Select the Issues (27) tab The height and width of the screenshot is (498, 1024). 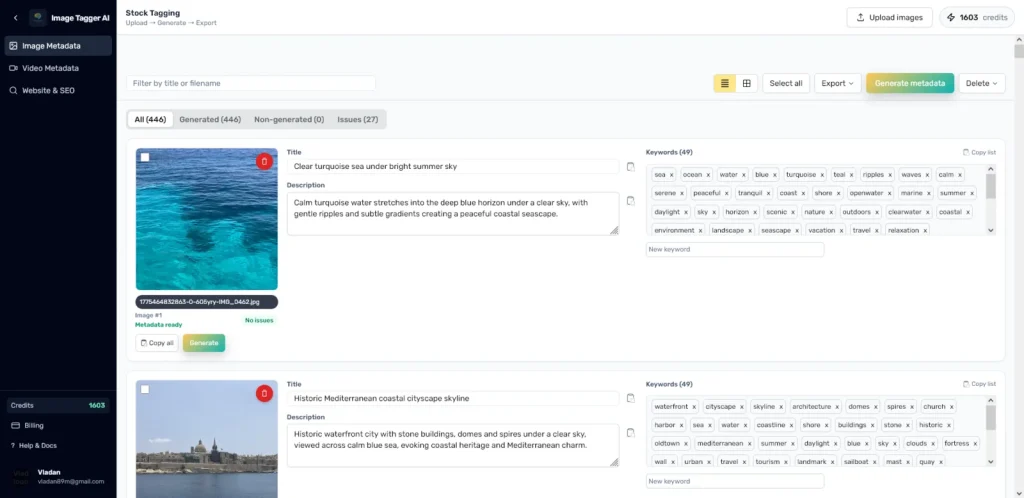click(357, 119)
